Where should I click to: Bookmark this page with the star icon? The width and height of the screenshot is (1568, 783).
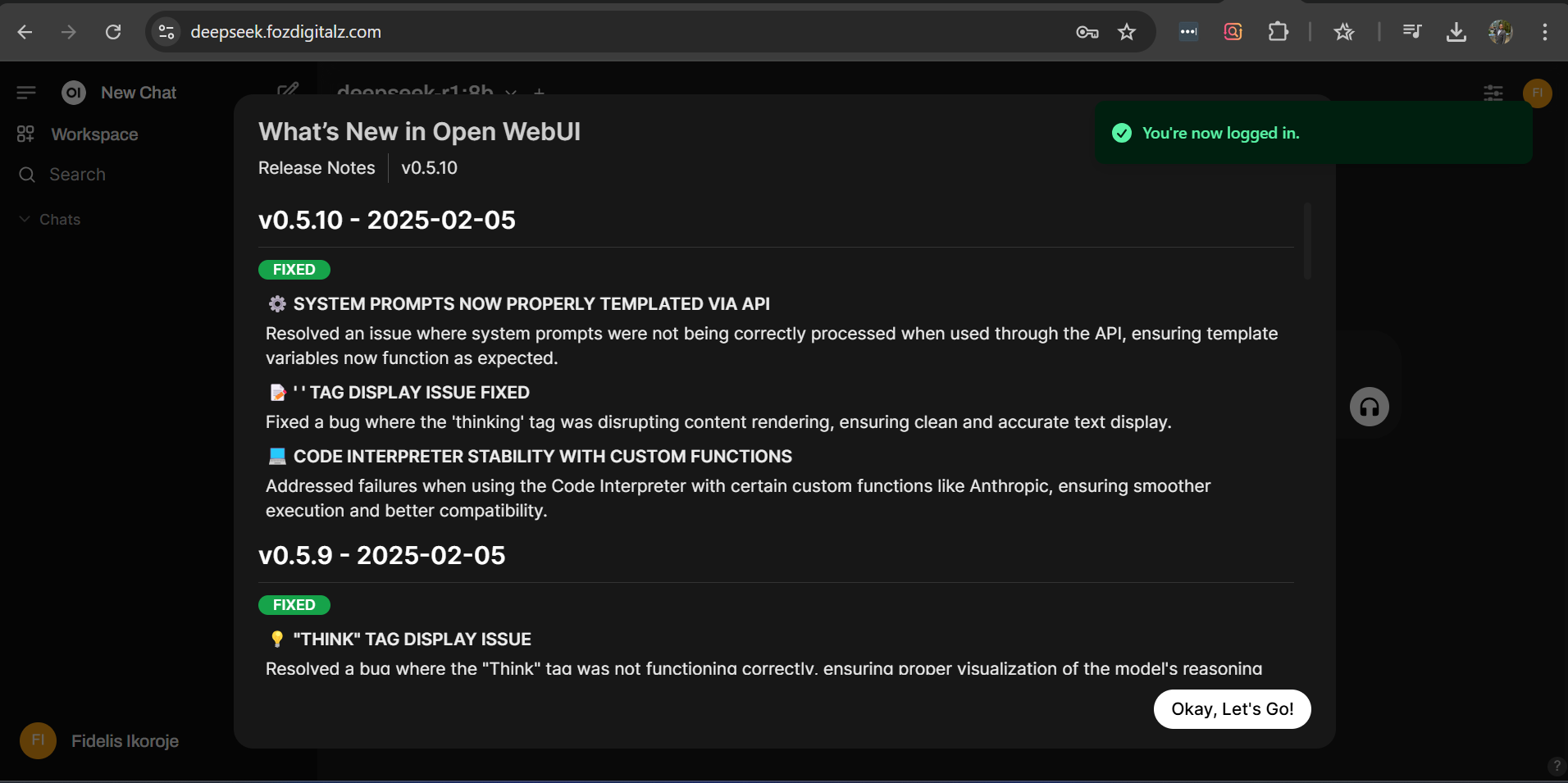tap(1127, 32)
